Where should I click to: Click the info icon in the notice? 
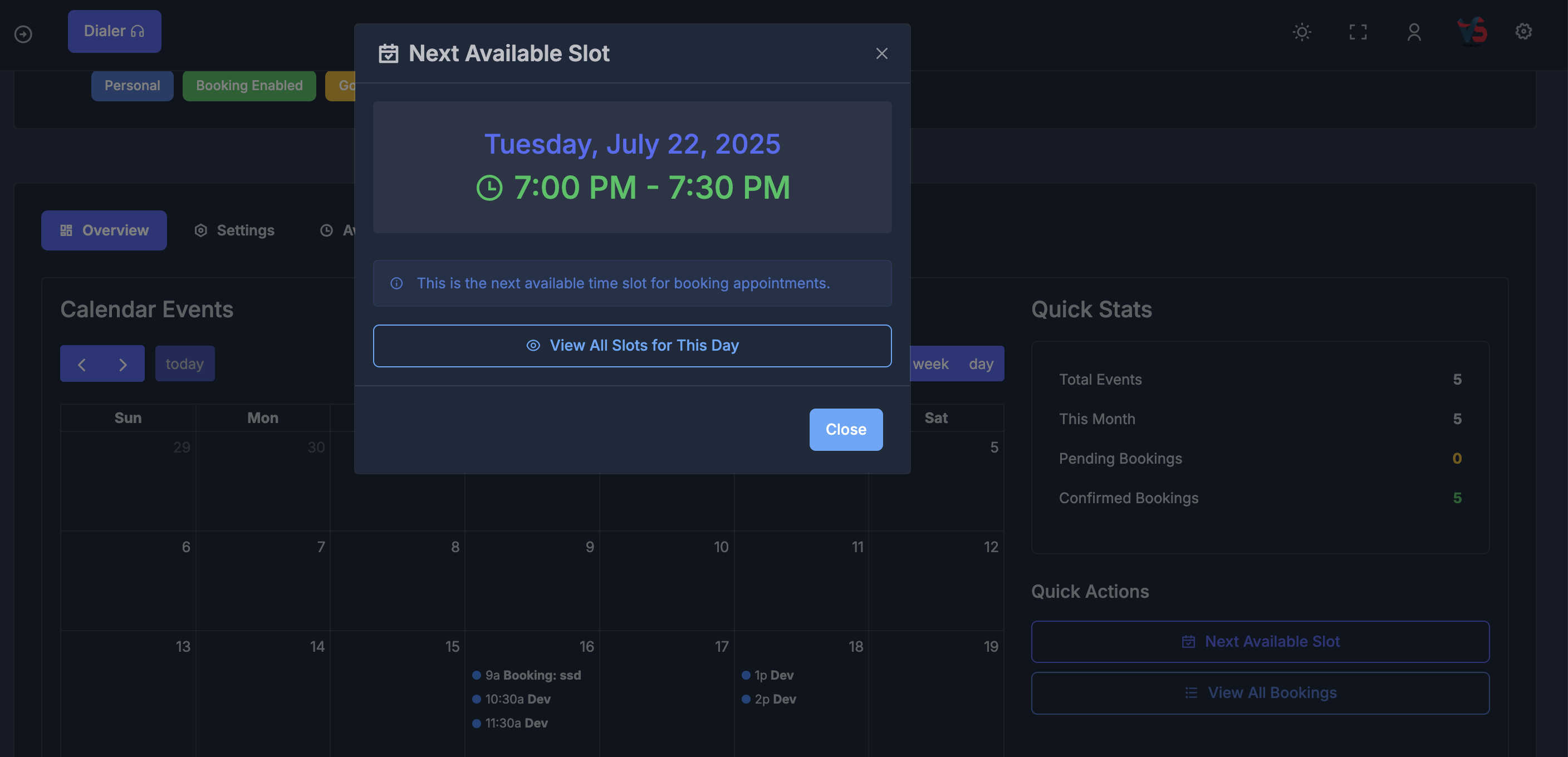tap(396, 283)
